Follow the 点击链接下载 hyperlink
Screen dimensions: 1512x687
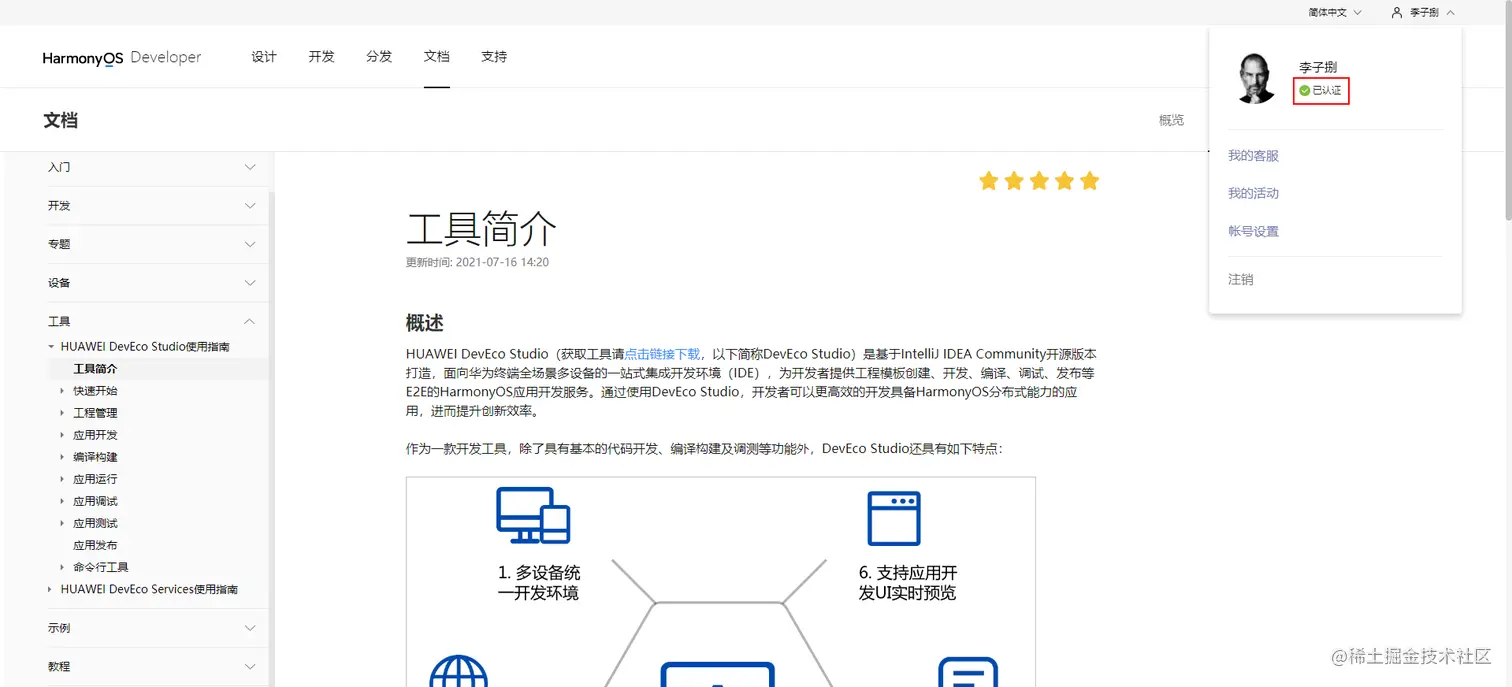tap(663, 354)
